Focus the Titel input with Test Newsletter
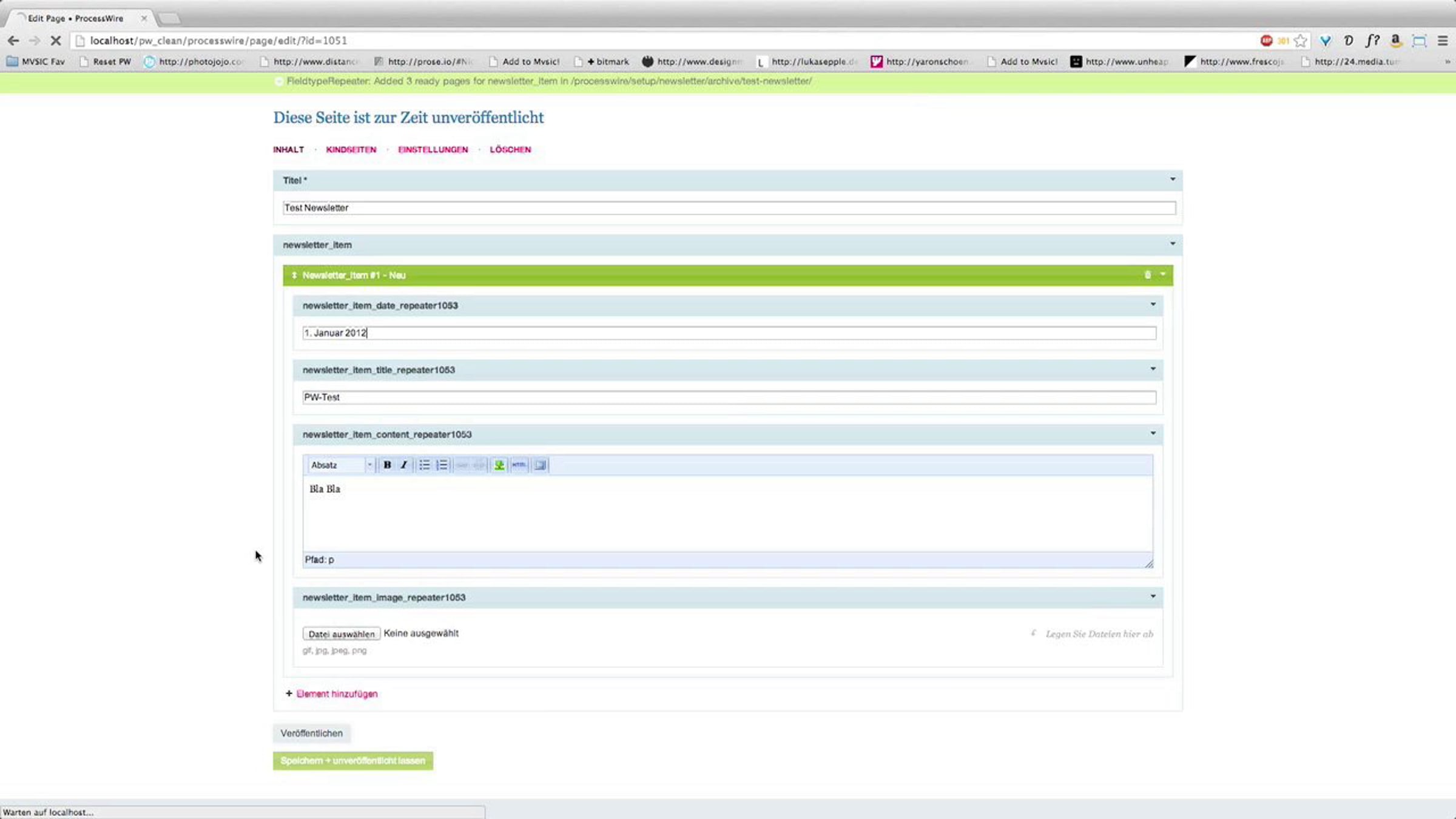Screen dimensions: 1456x819 click(729, 207)
